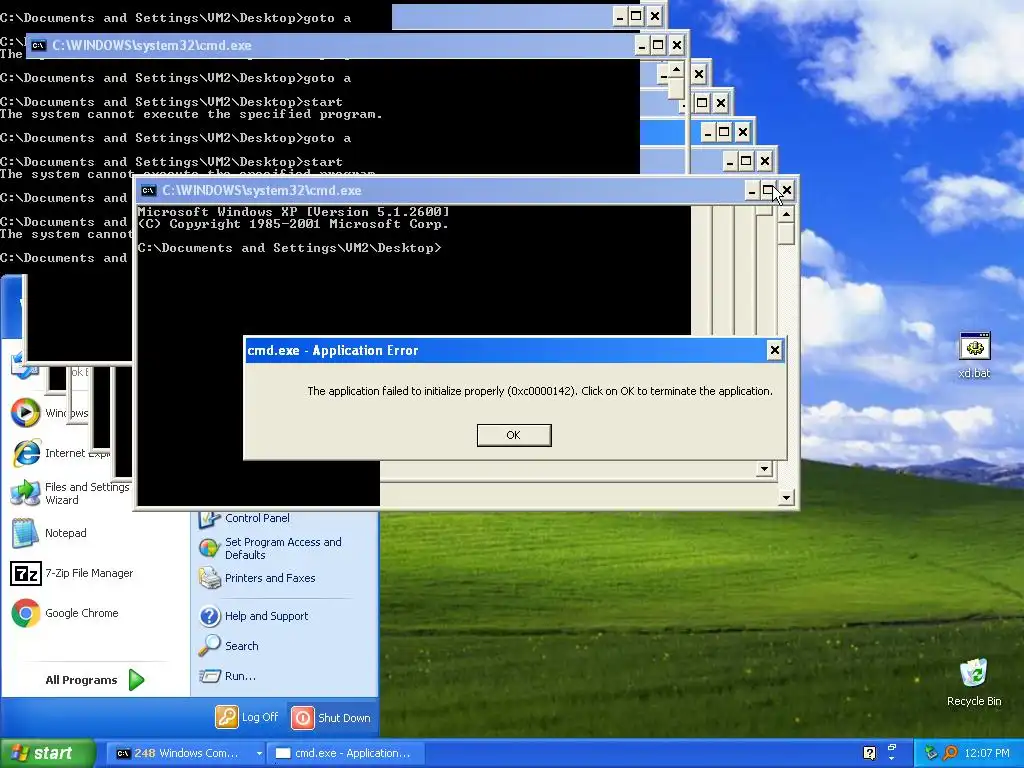
Task: Open 7-Zip File Manager from Start menu
Action: [x=72, y=573]
